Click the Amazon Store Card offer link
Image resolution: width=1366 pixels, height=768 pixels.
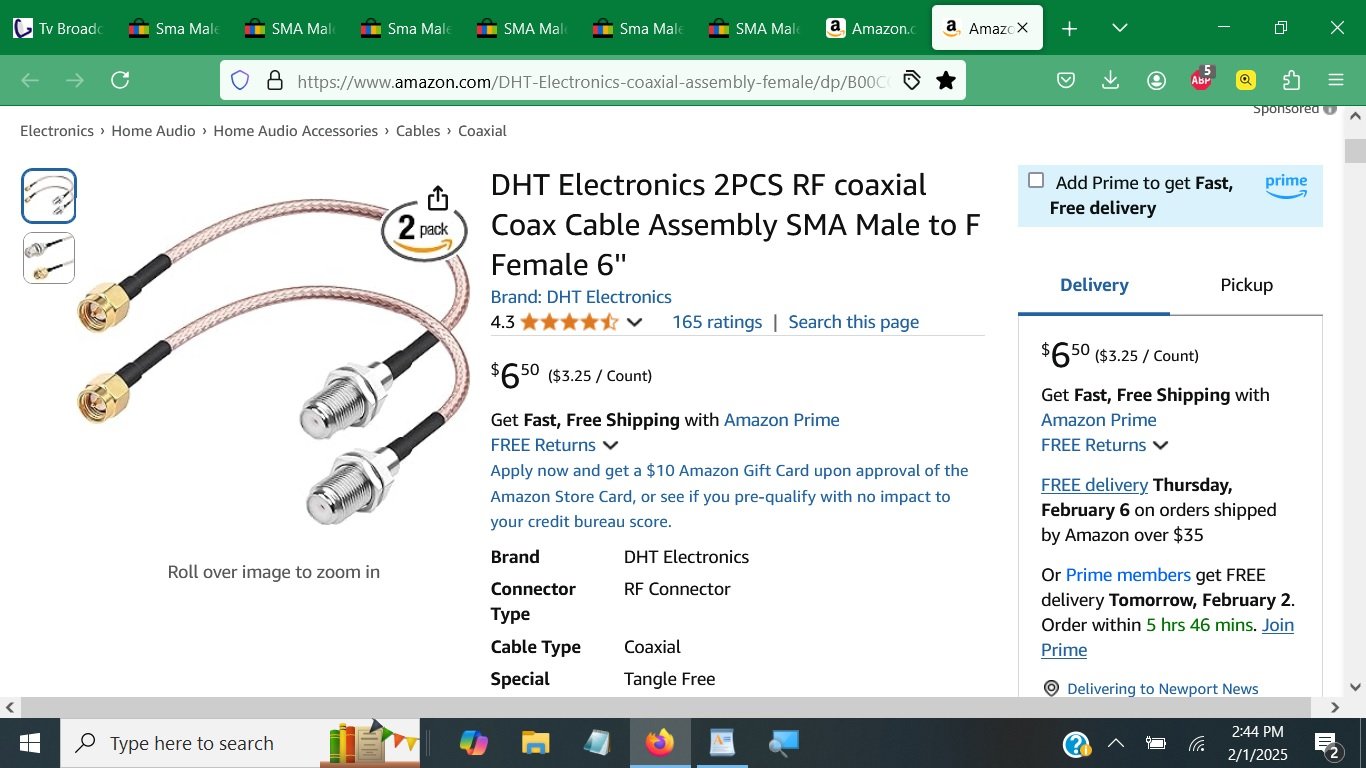pos(729,496)
